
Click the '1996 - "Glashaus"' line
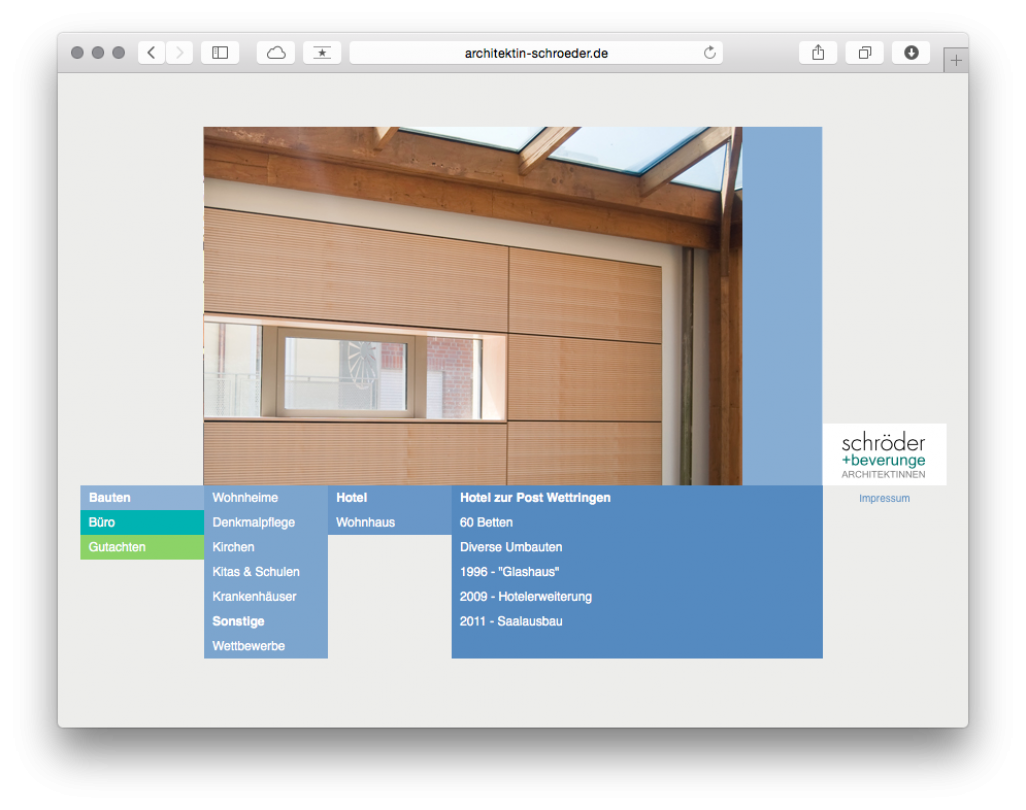point(509,572)
